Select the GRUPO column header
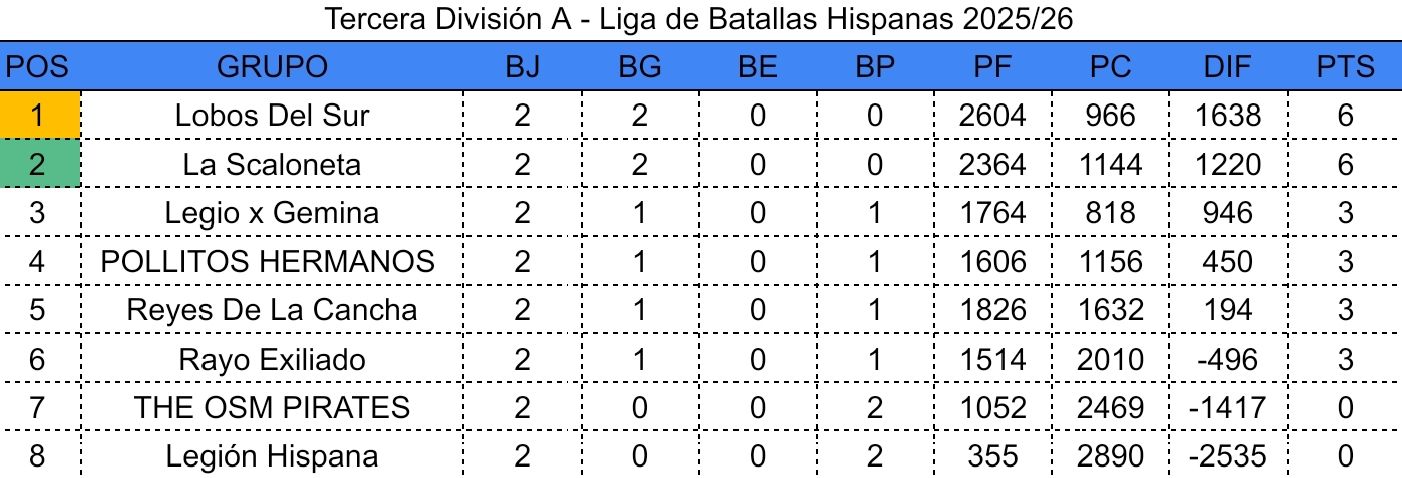1402x478 pixels. click(272, 66)
